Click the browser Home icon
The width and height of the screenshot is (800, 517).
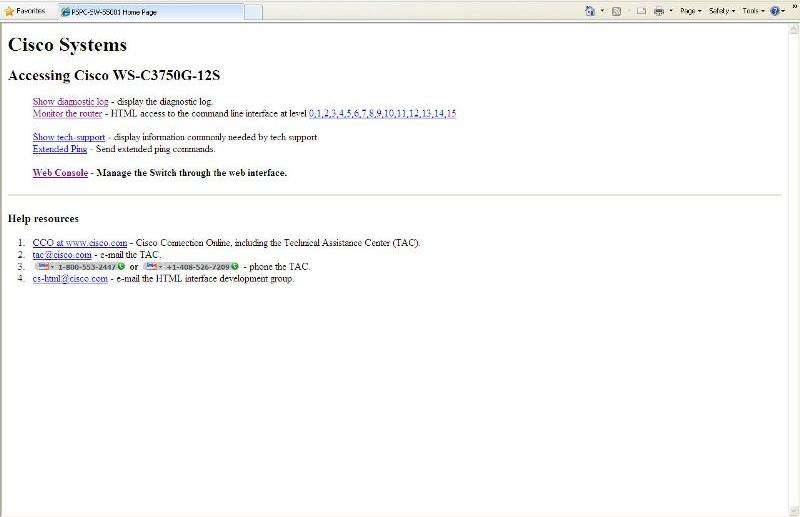[x=590, y=11]
